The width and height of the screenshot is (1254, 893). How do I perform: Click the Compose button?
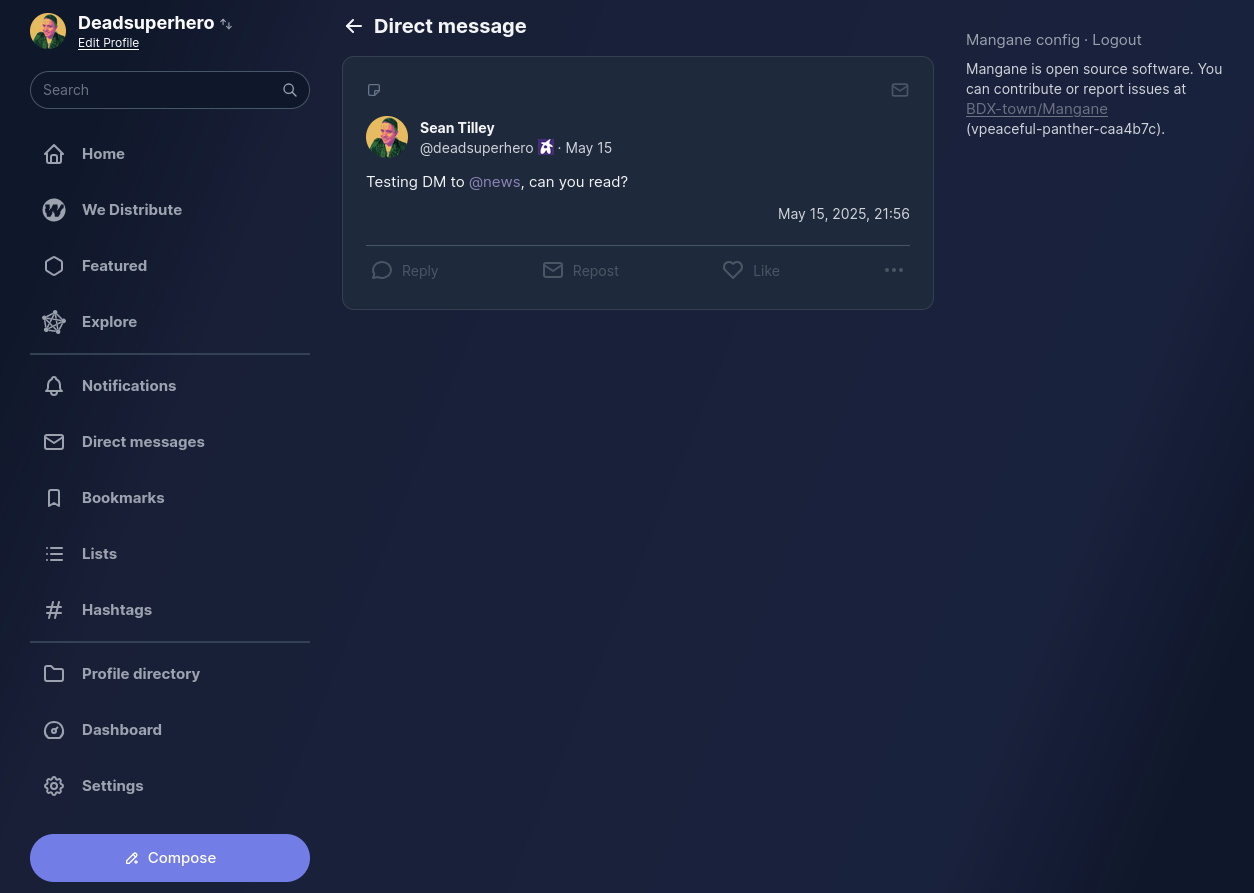170,858
